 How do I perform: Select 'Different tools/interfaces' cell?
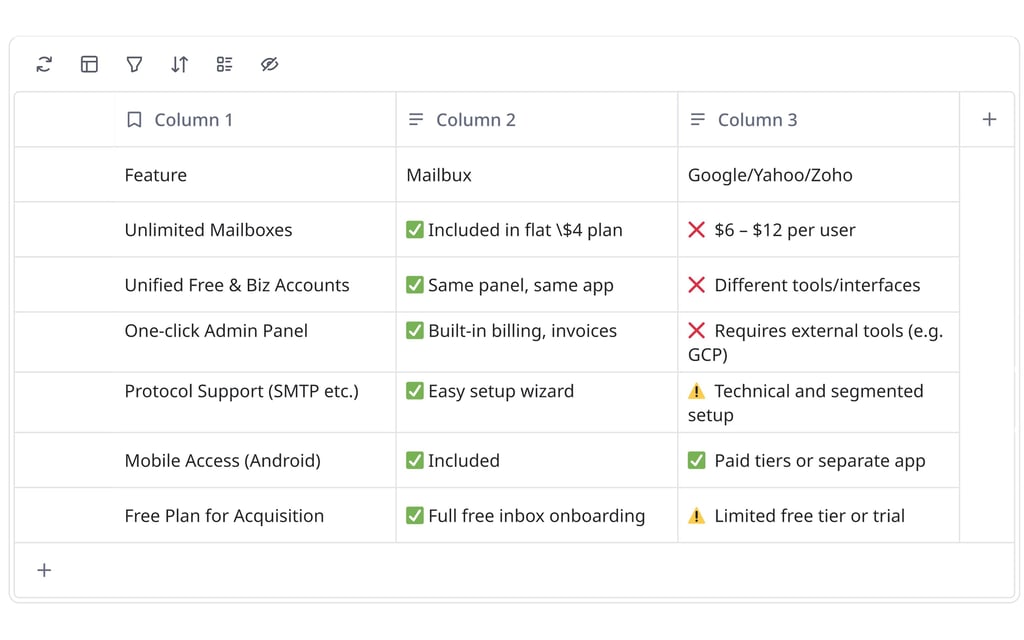[819, 285]
